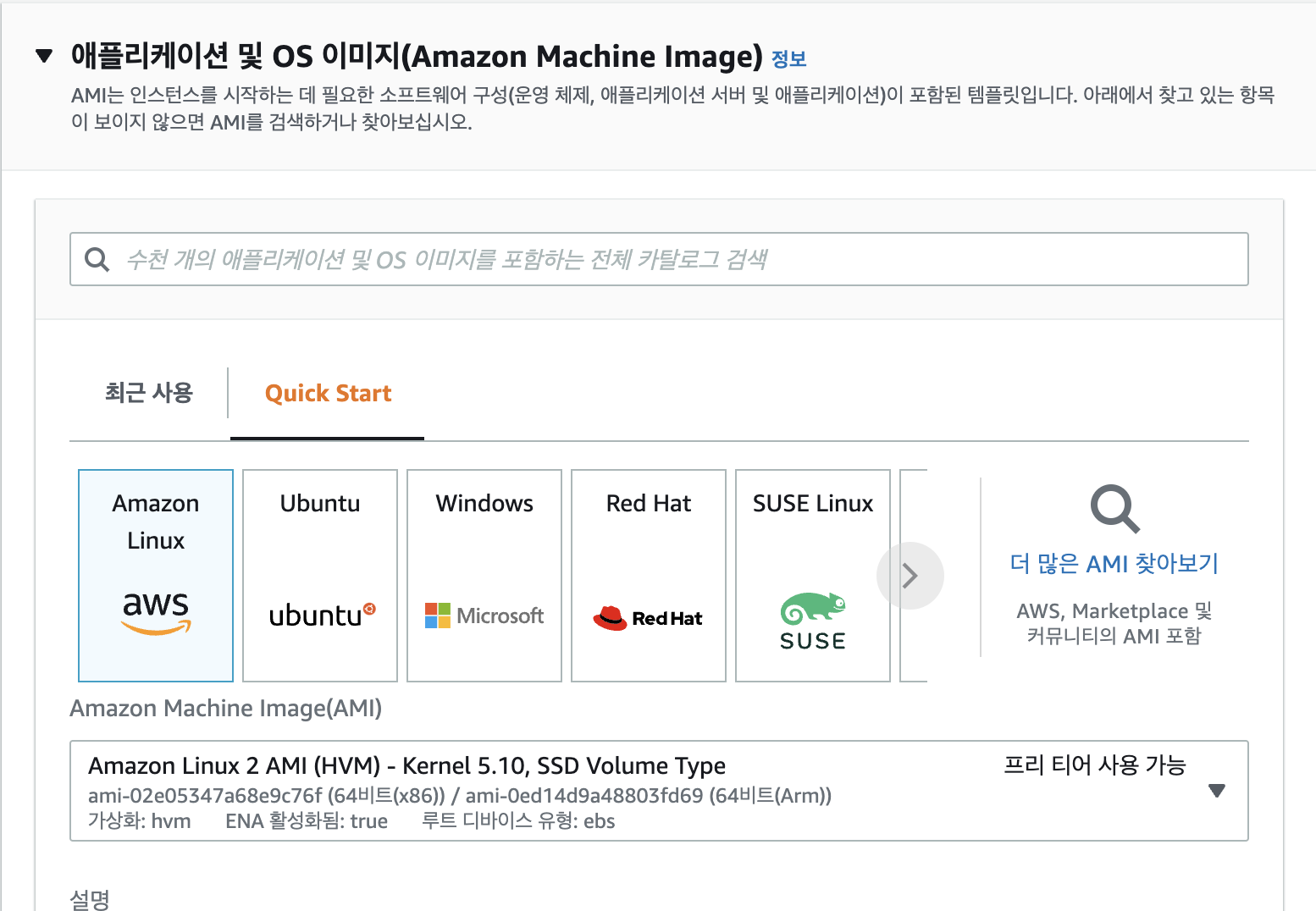Click the Amazon Machine Image(AMI) label
The image size is (1316, 911).
point(226,709)
